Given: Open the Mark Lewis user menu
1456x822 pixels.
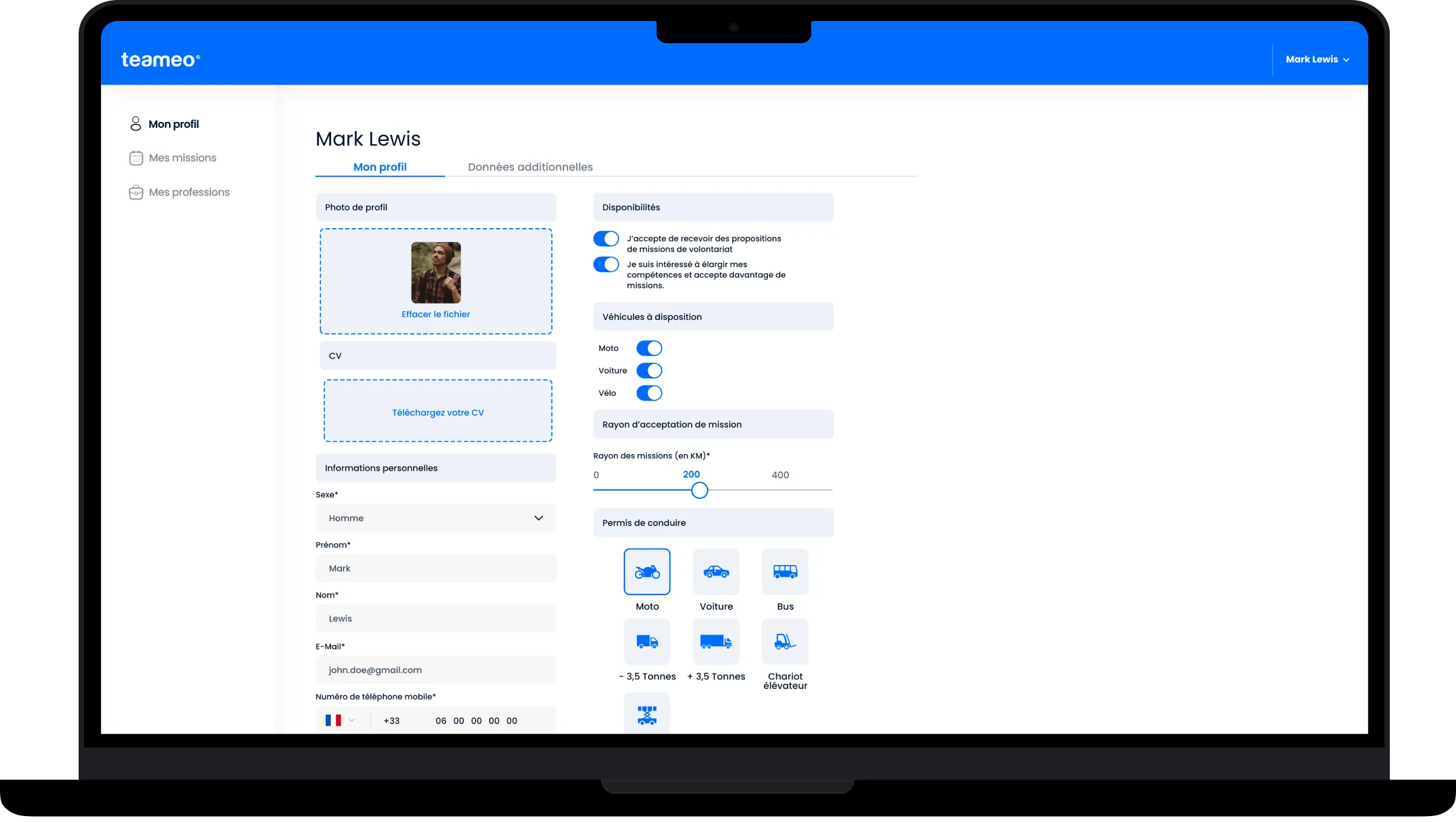Looking at the screenshot, I should tap(1317, 60).
